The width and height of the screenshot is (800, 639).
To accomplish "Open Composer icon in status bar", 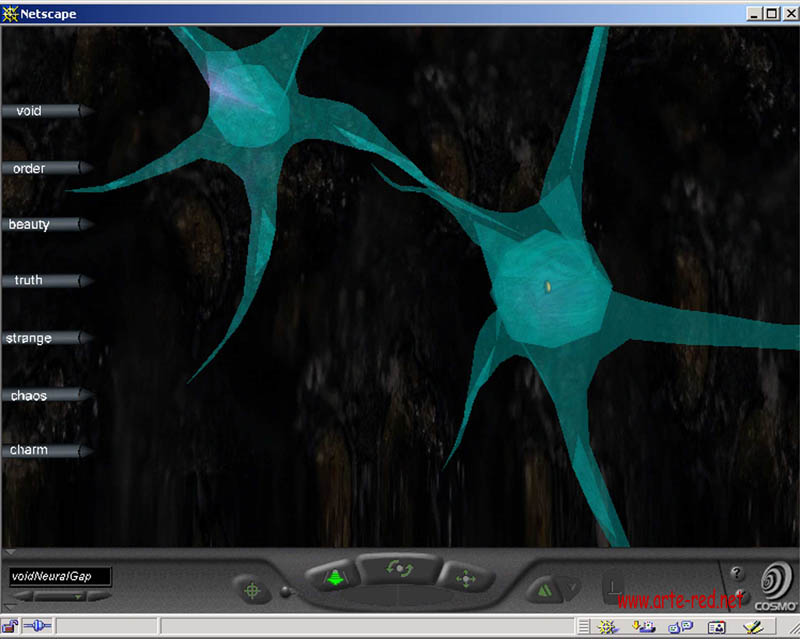I will [752, 627].
